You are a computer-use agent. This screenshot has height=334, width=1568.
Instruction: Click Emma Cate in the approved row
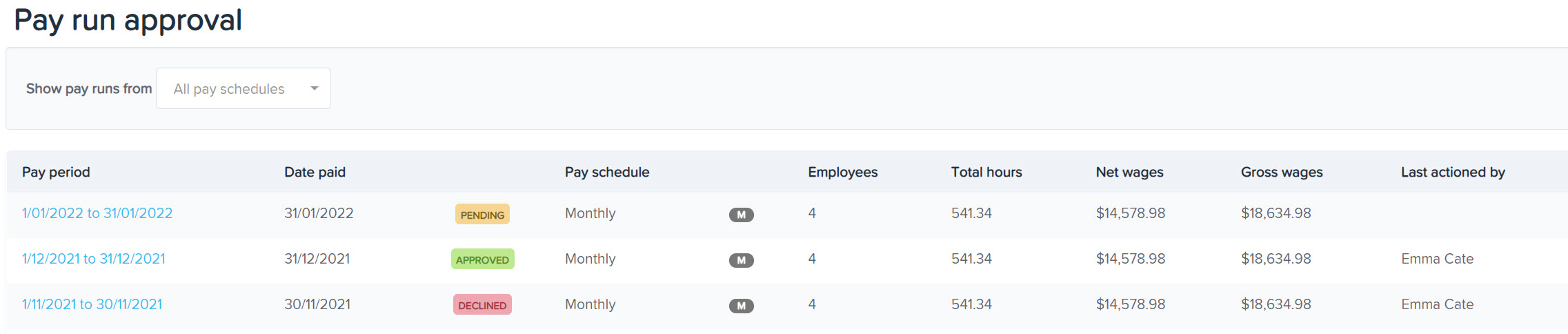(x=1437, y=259)
